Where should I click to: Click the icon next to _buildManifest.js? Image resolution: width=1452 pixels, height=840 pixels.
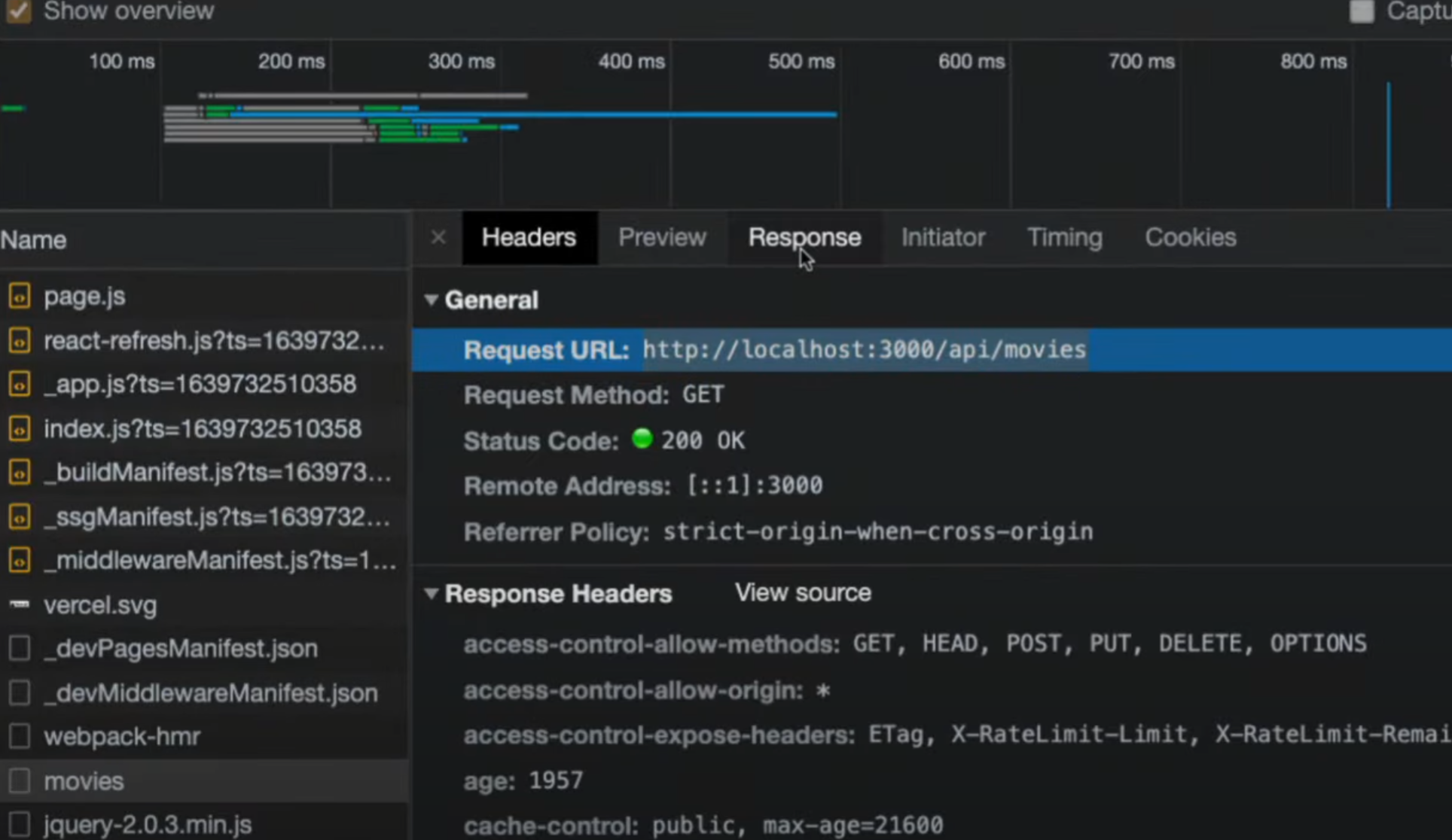coord(20,473)
